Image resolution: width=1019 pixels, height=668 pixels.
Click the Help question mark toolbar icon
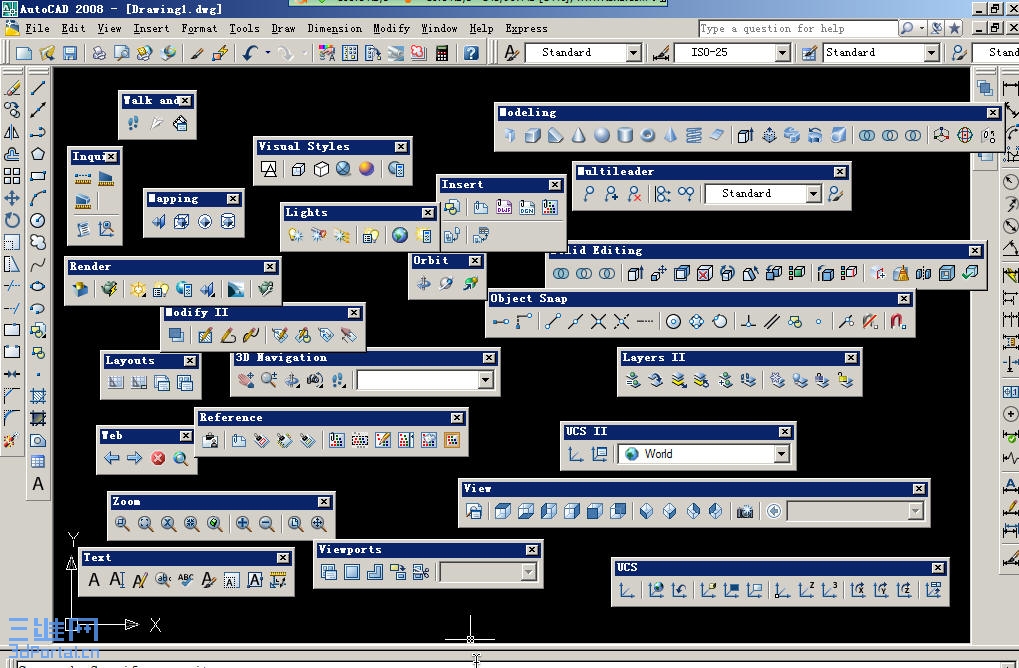[471, 53]
